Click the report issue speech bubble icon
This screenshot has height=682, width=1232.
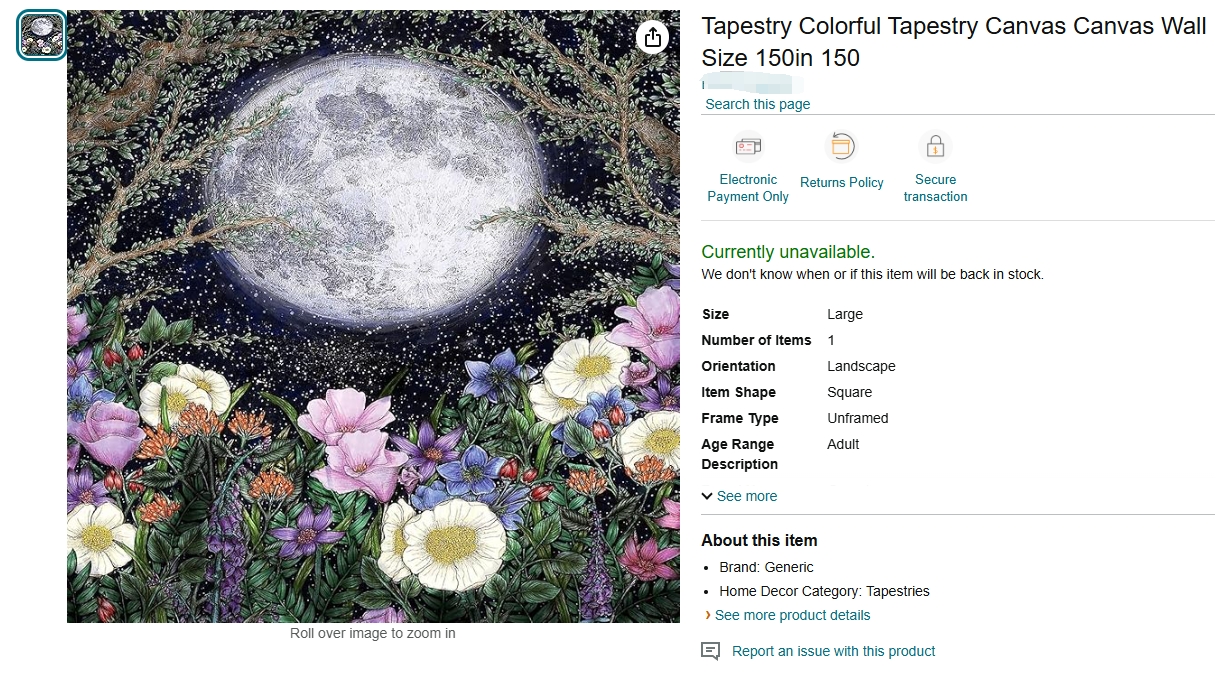point(711,651)
